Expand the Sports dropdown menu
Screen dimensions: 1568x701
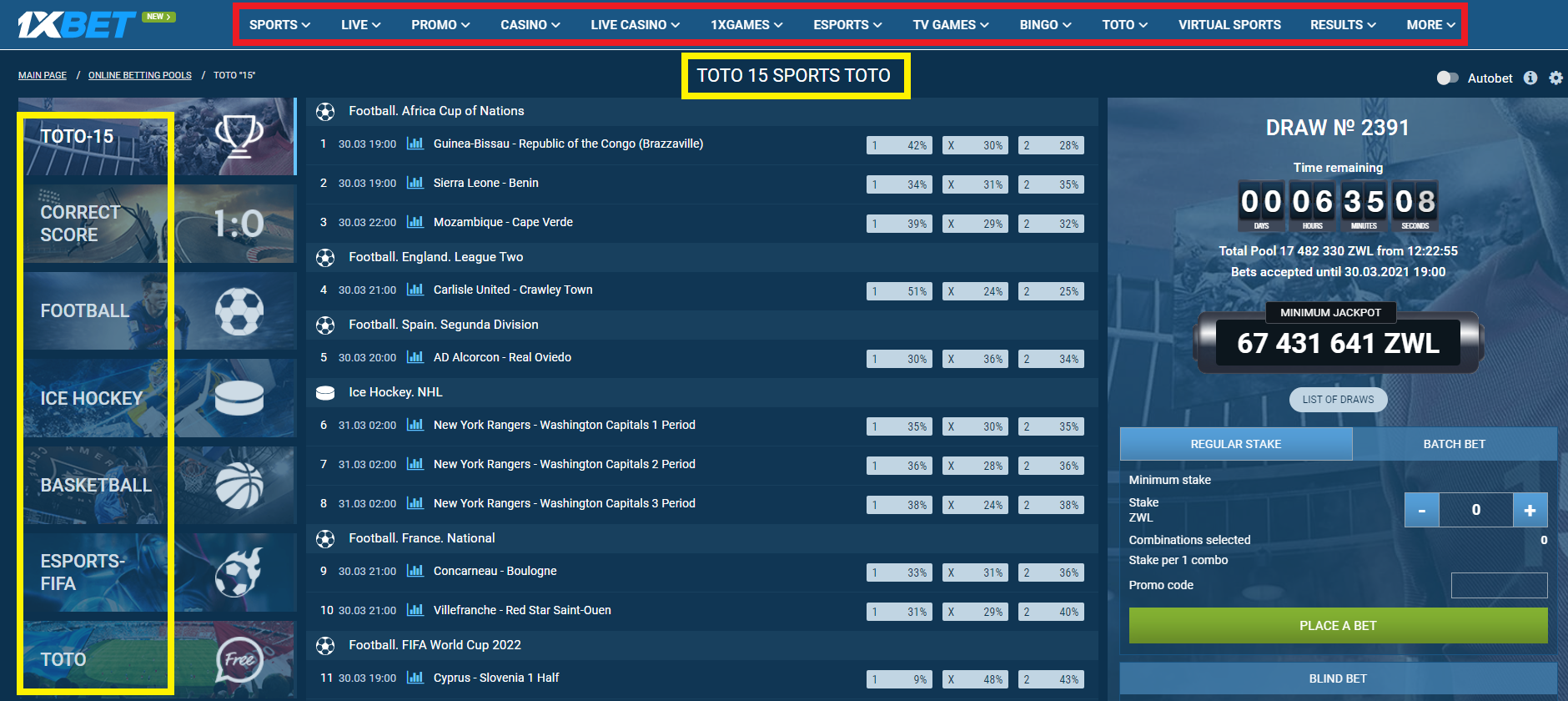coord(279,25)
